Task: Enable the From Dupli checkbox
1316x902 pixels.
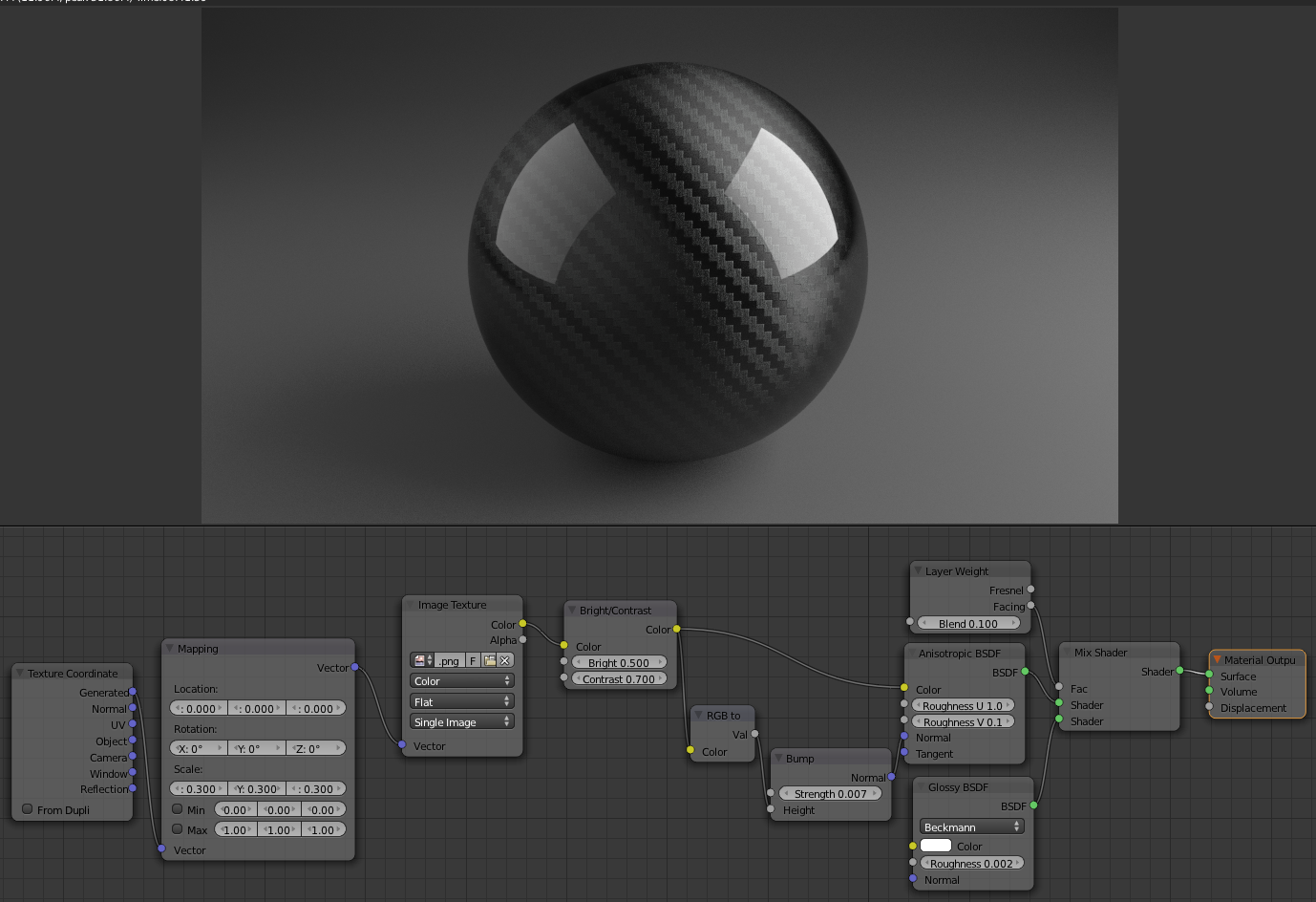Action: click(x=28, y=808)
